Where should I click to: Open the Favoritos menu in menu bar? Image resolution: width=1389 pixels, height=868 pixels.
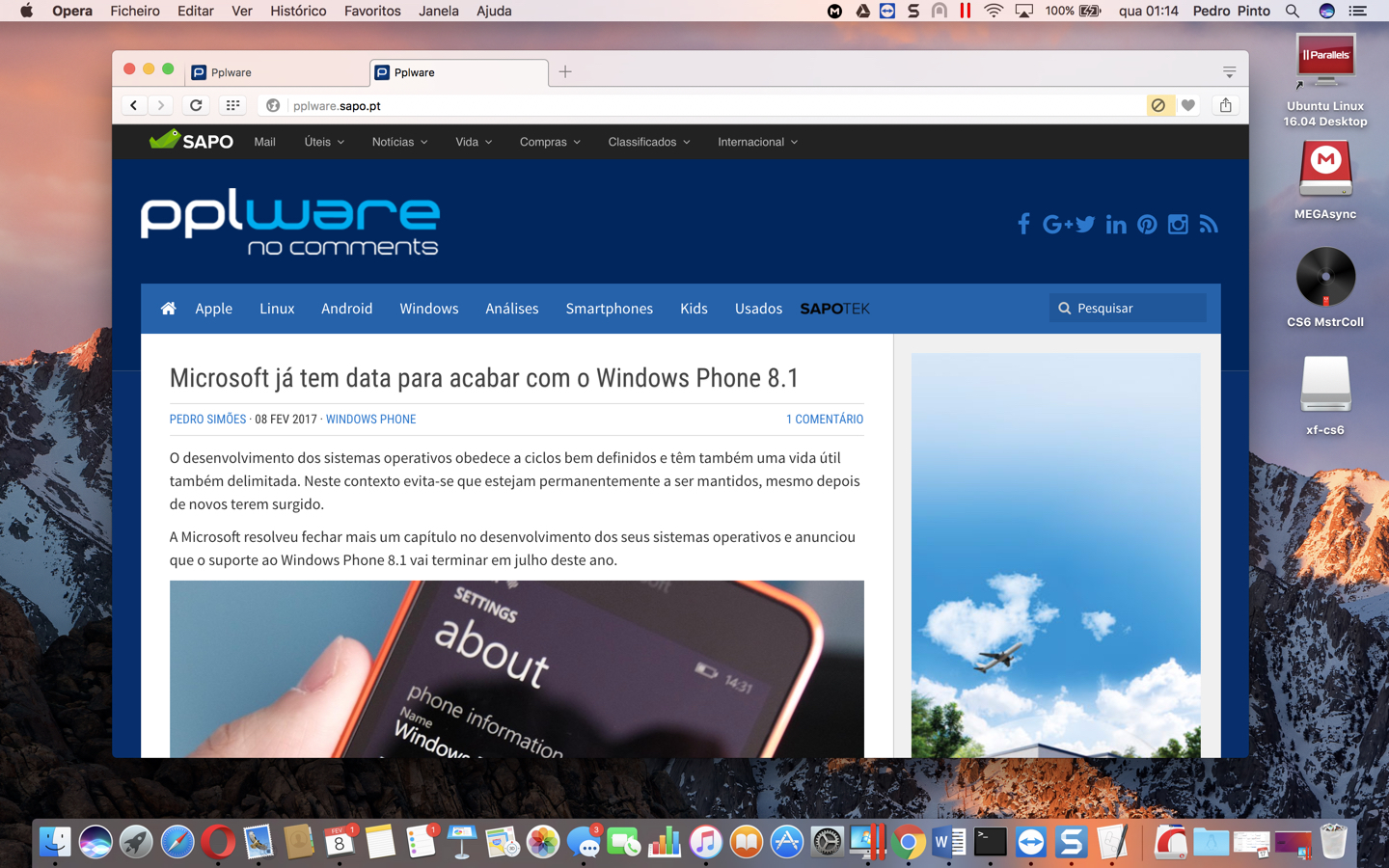tap(372, 11)
